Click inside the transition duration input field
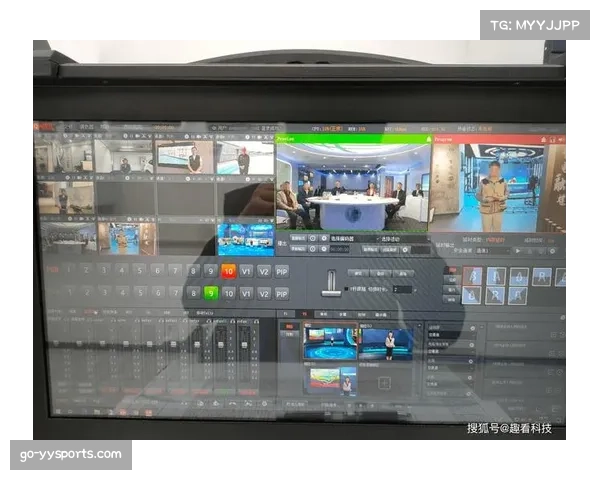The image size is (600, 480). 401,289
